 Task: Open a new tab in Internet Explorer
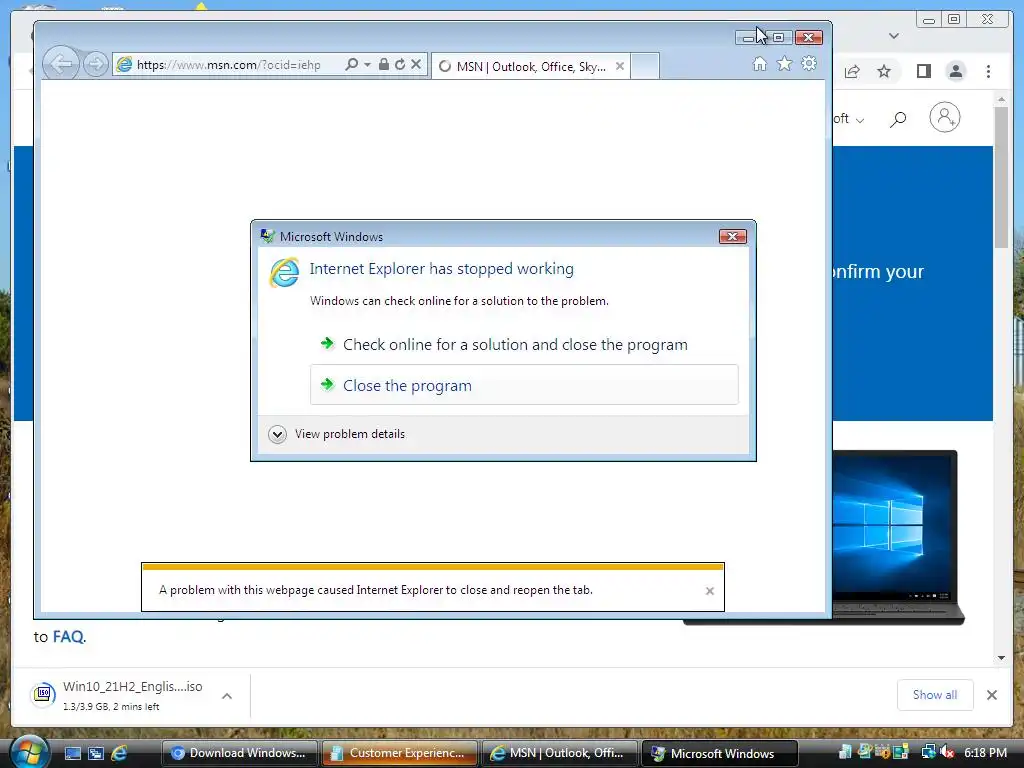click(645, 66)
